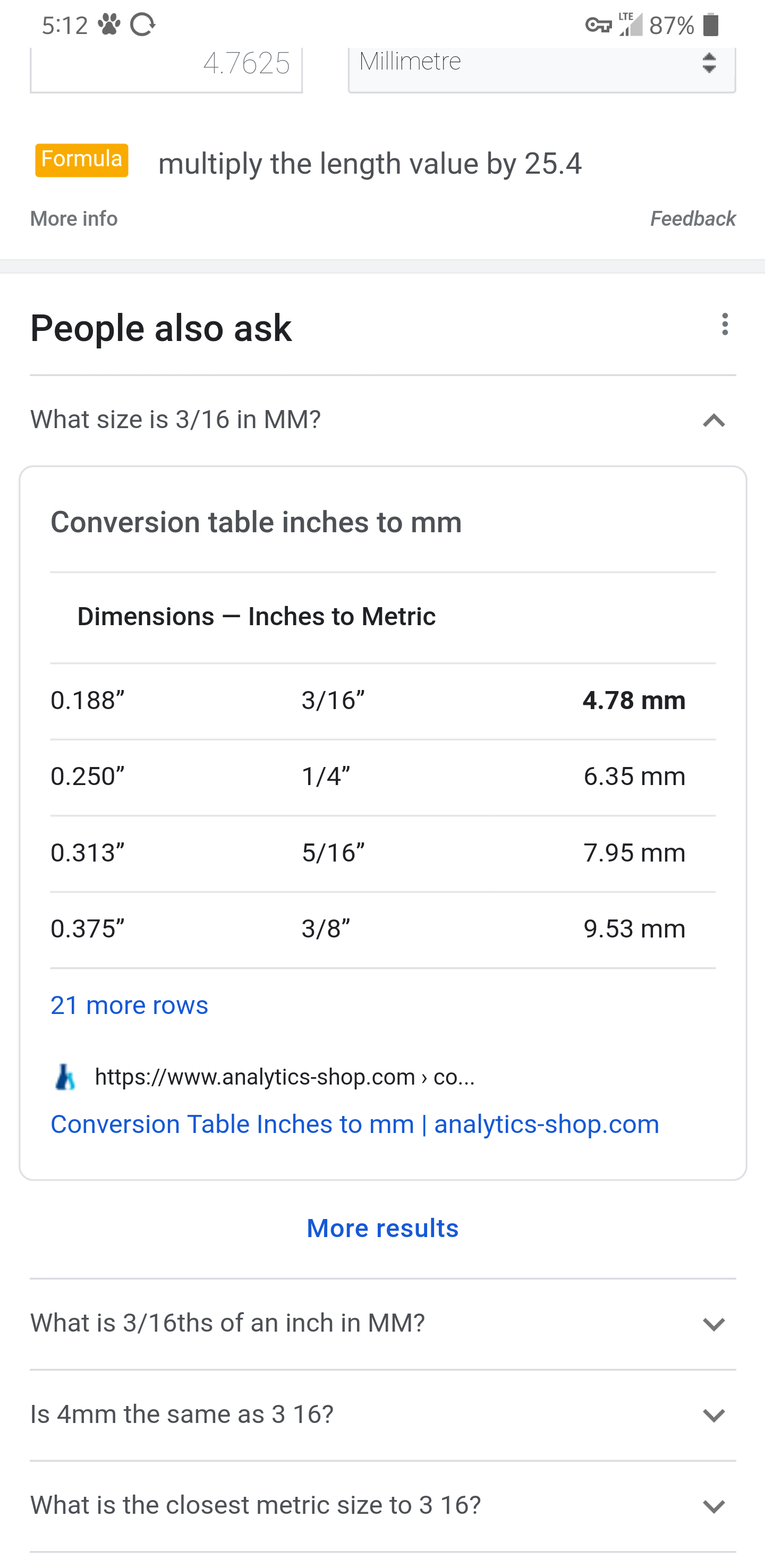Tap the More results button
This screenshot has height=1568, width=765.
[382, 1229]
